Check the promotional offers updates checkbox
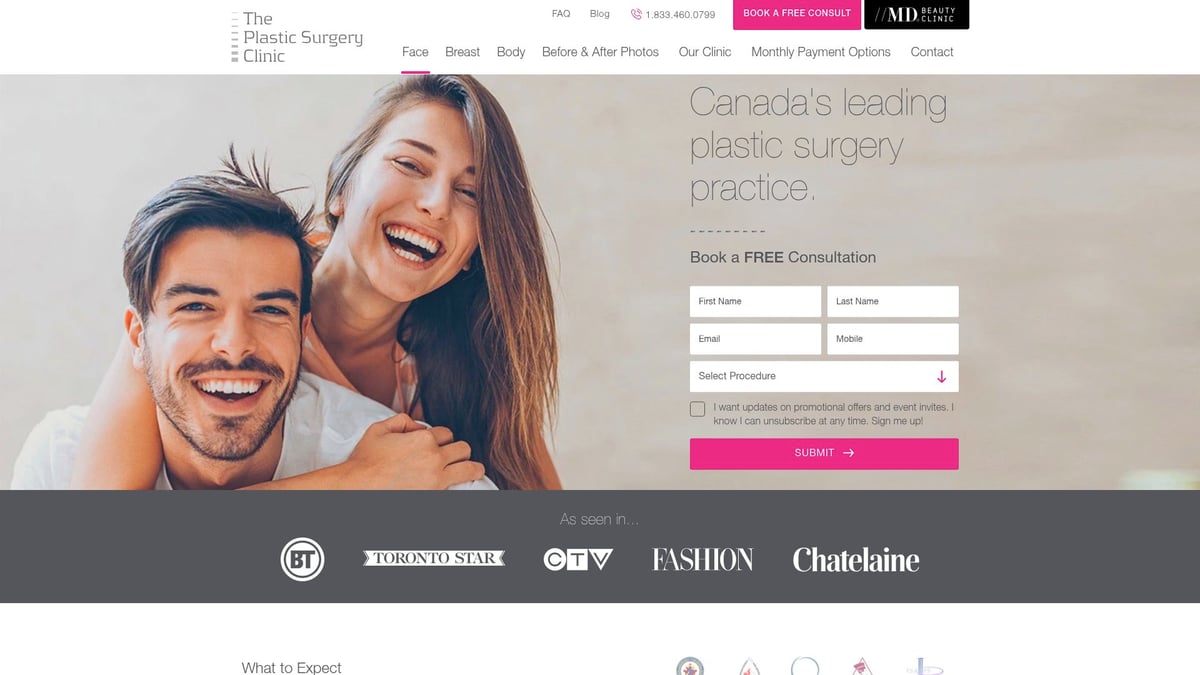 697,409
